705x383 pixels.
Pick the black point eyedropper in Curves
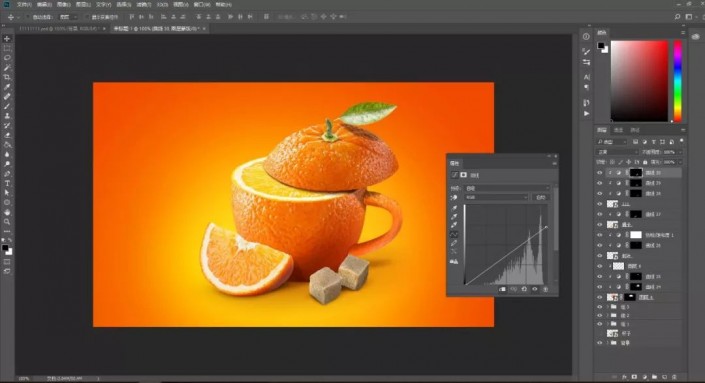pyautogui.click(x=454, y=208)
